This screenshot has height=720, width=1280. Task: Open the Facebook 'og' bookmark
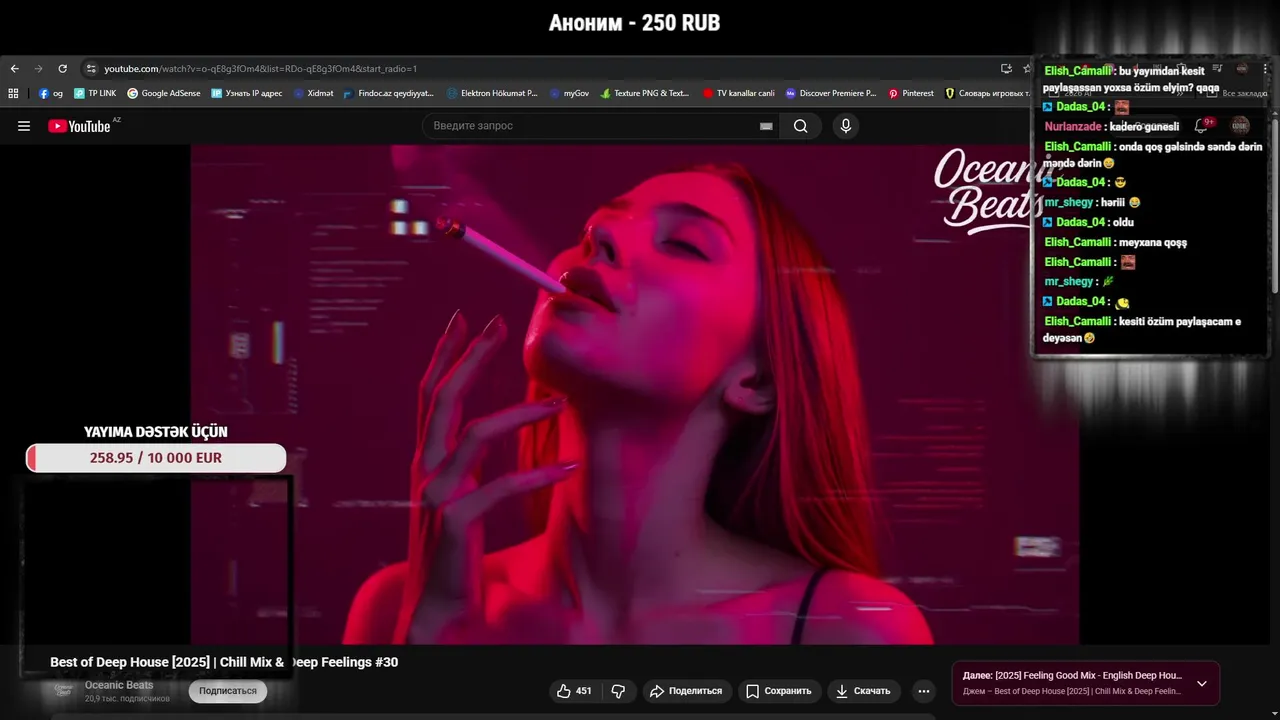pyautogui.click(x=51, y=93)
